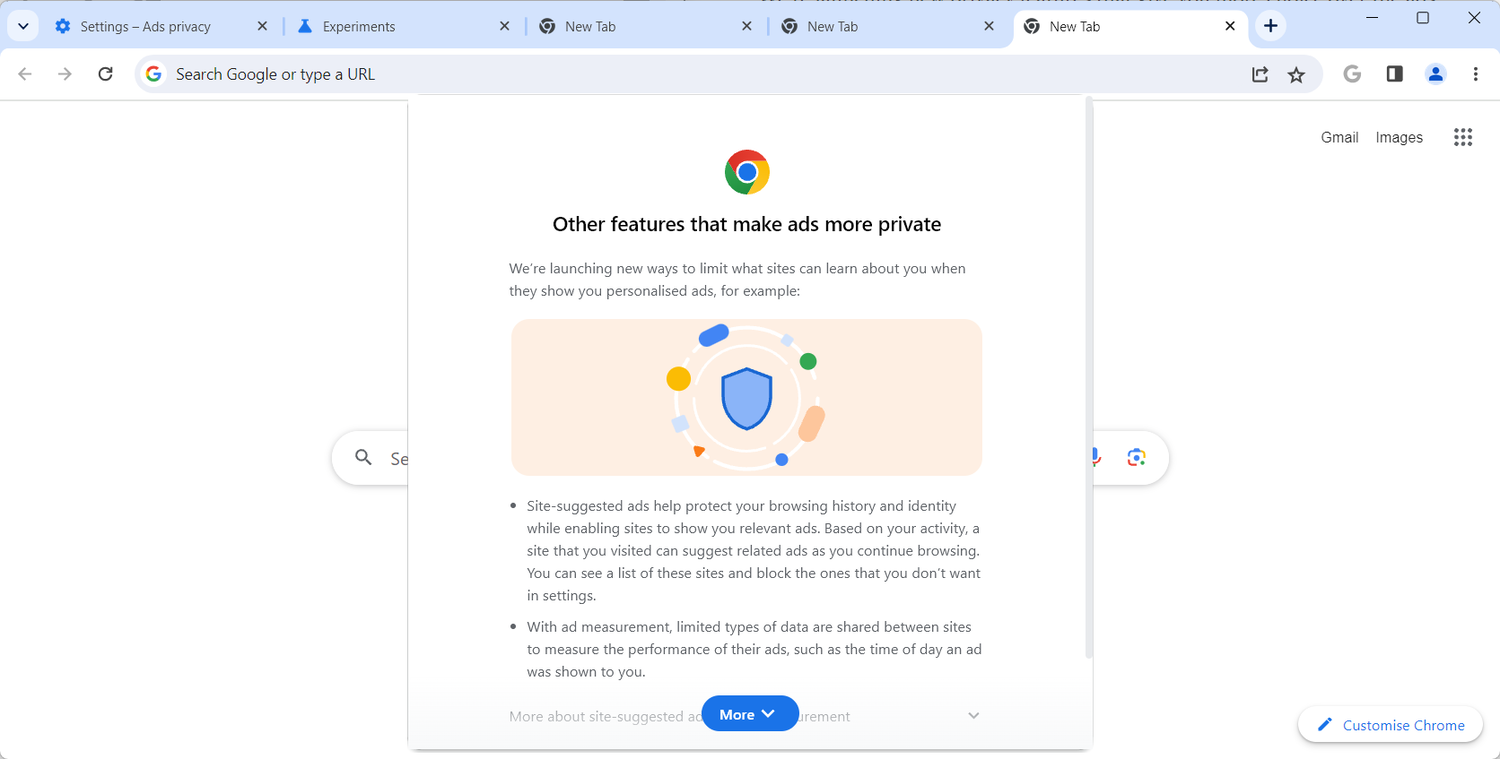Open the profile avatar menu
1500x759 pixels.
coord(1436,74)
